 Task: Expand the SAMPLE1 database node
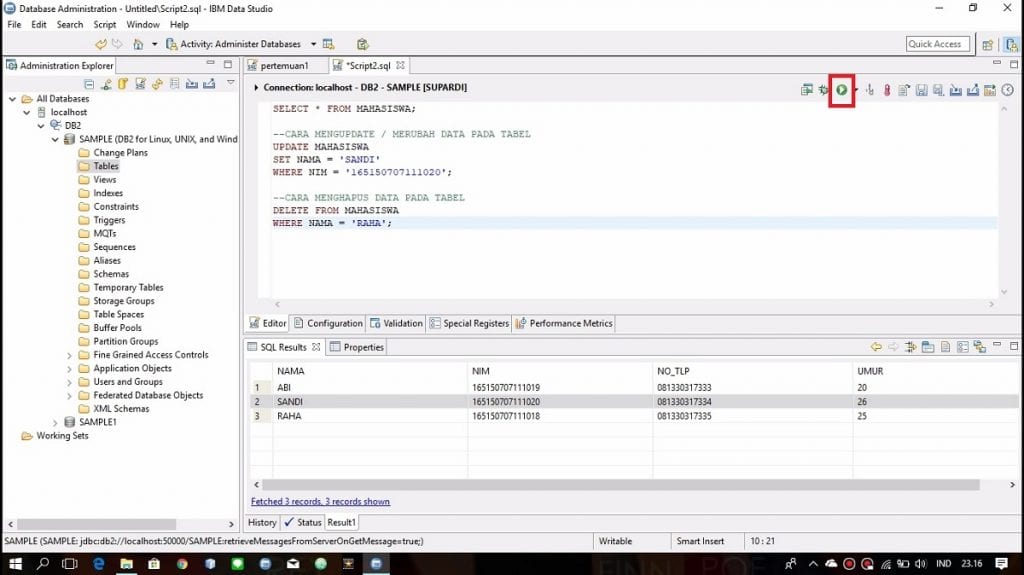(55, 423)
